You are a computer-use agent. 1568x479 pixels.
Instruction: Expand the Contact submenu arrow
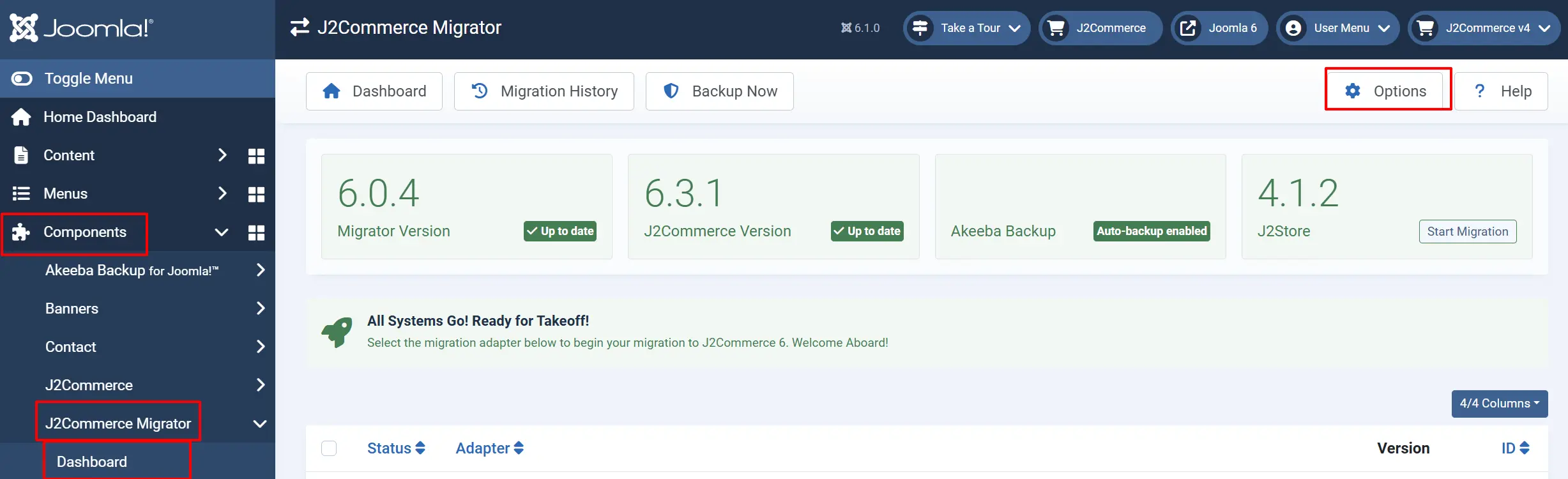click(x=260, y=347)
